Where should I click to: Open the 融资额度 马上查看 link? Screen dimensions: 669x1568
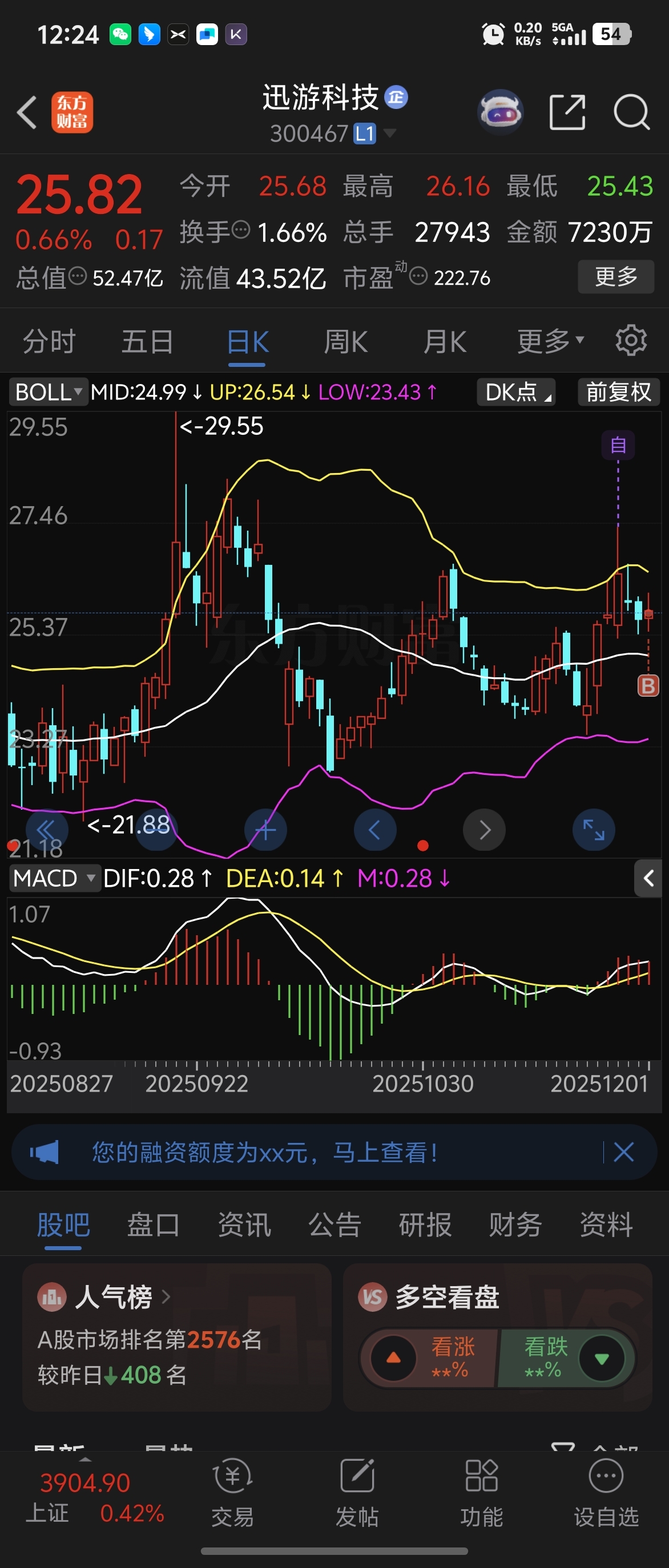(264, 1152)
